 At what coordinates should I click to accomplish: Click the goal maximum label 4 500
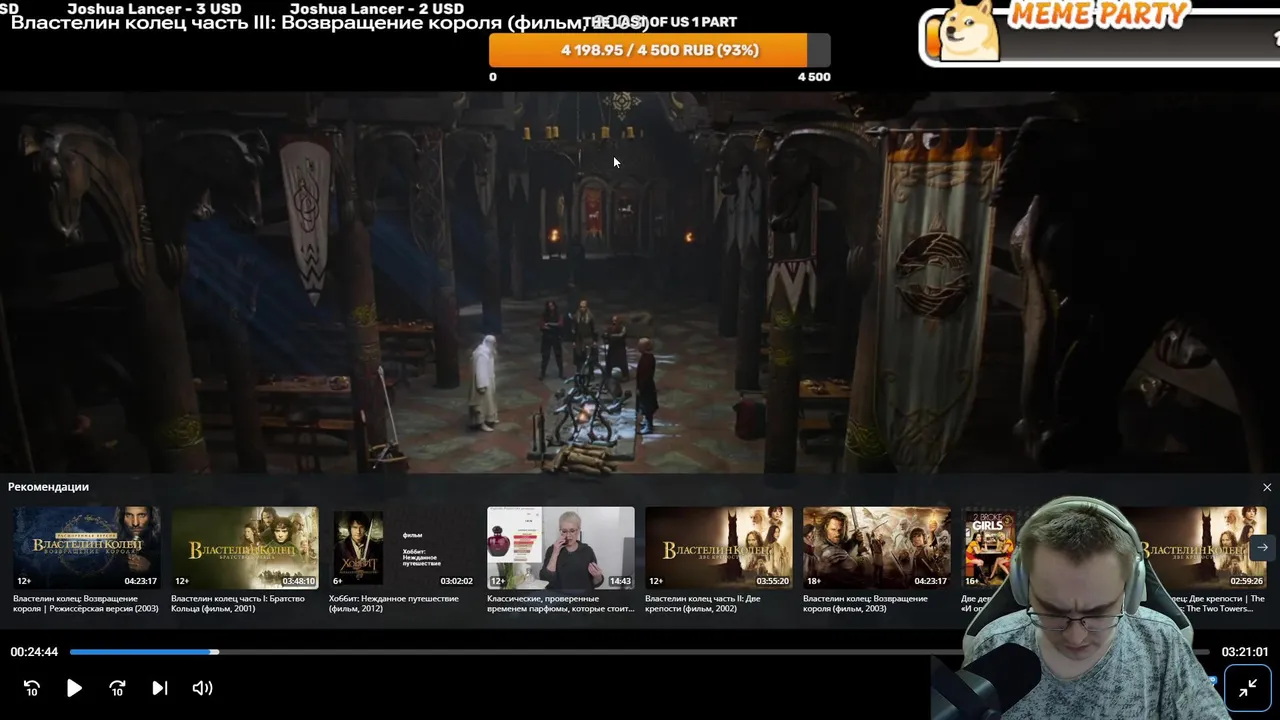pos(814,77)
